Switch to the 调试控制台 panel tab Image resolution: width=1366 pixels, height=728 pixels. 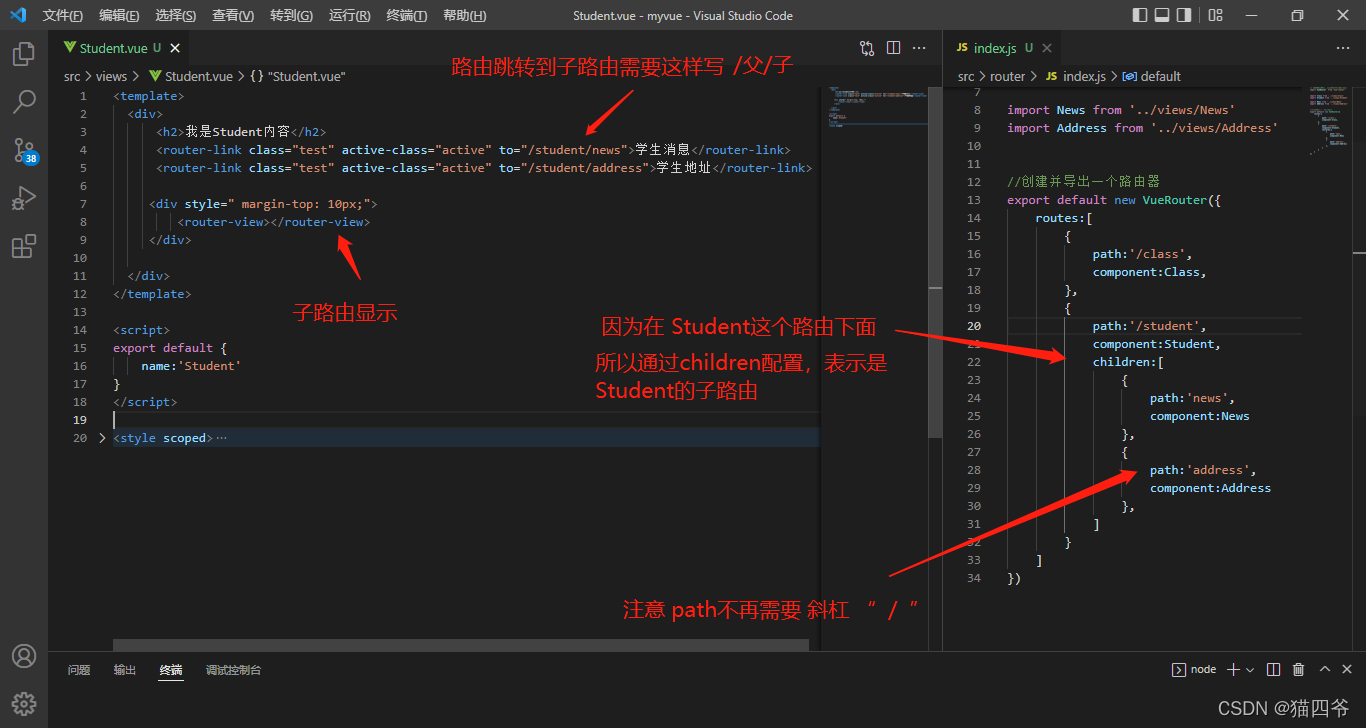pyautogui.click(x=234, y=670)
